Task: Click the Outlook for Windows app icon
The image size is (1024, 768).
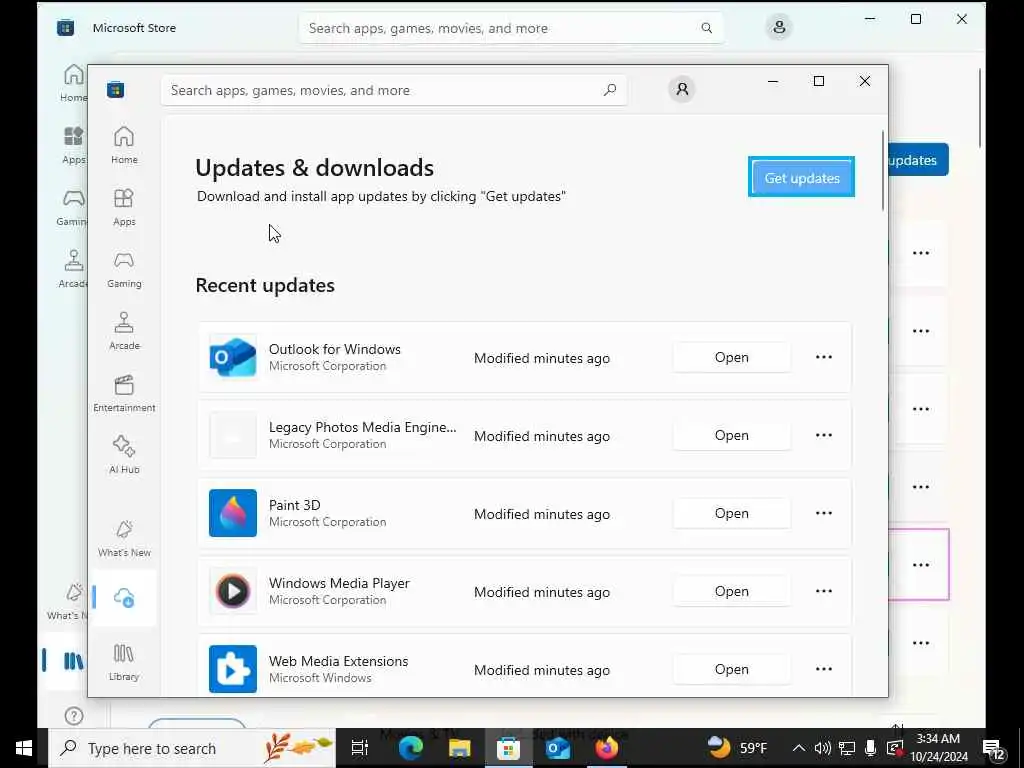Action: point(232,357)
